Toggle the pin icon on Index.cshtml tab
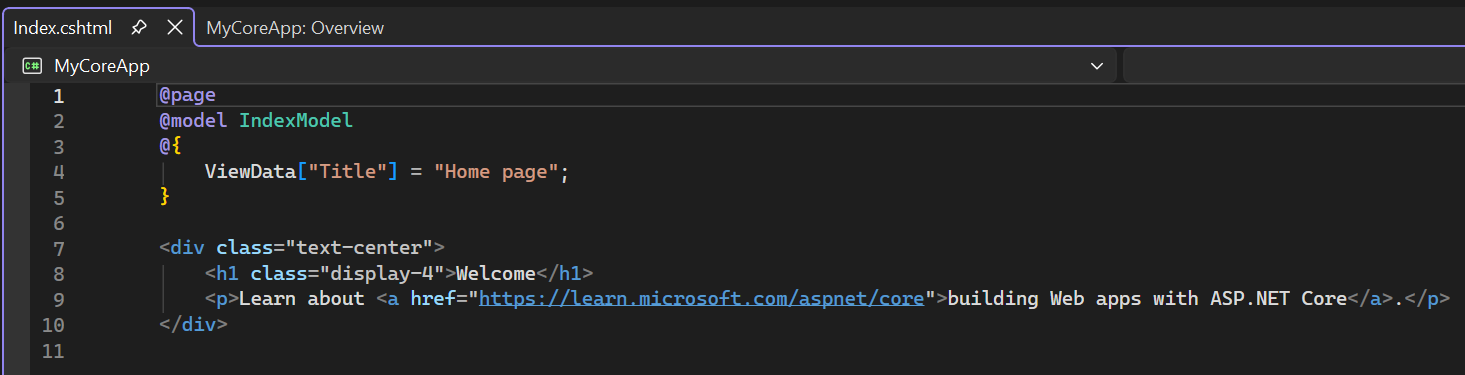The height and width of the screenshot is (375, 1465). click(140, 28)
